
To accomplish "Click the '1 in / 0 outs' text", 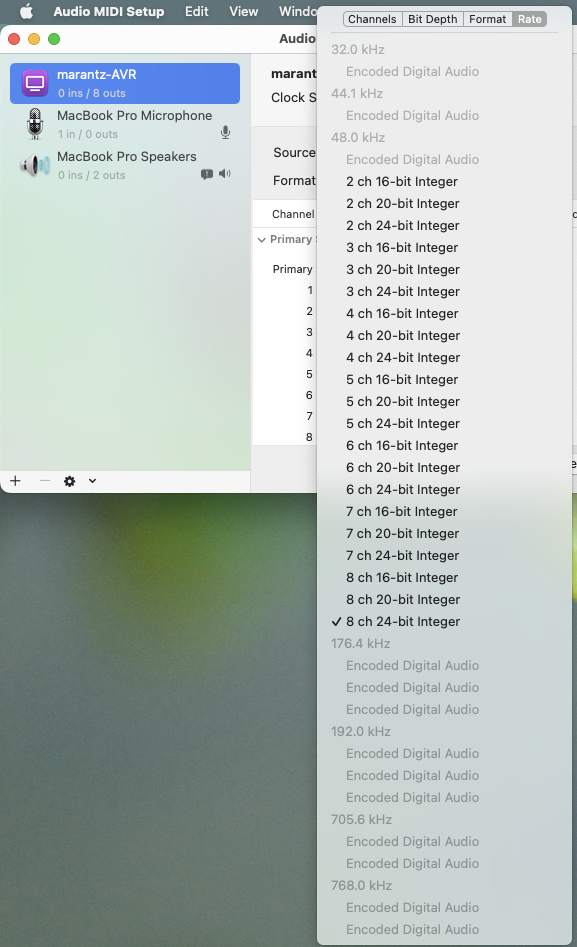I will click(x=88, y=134).
